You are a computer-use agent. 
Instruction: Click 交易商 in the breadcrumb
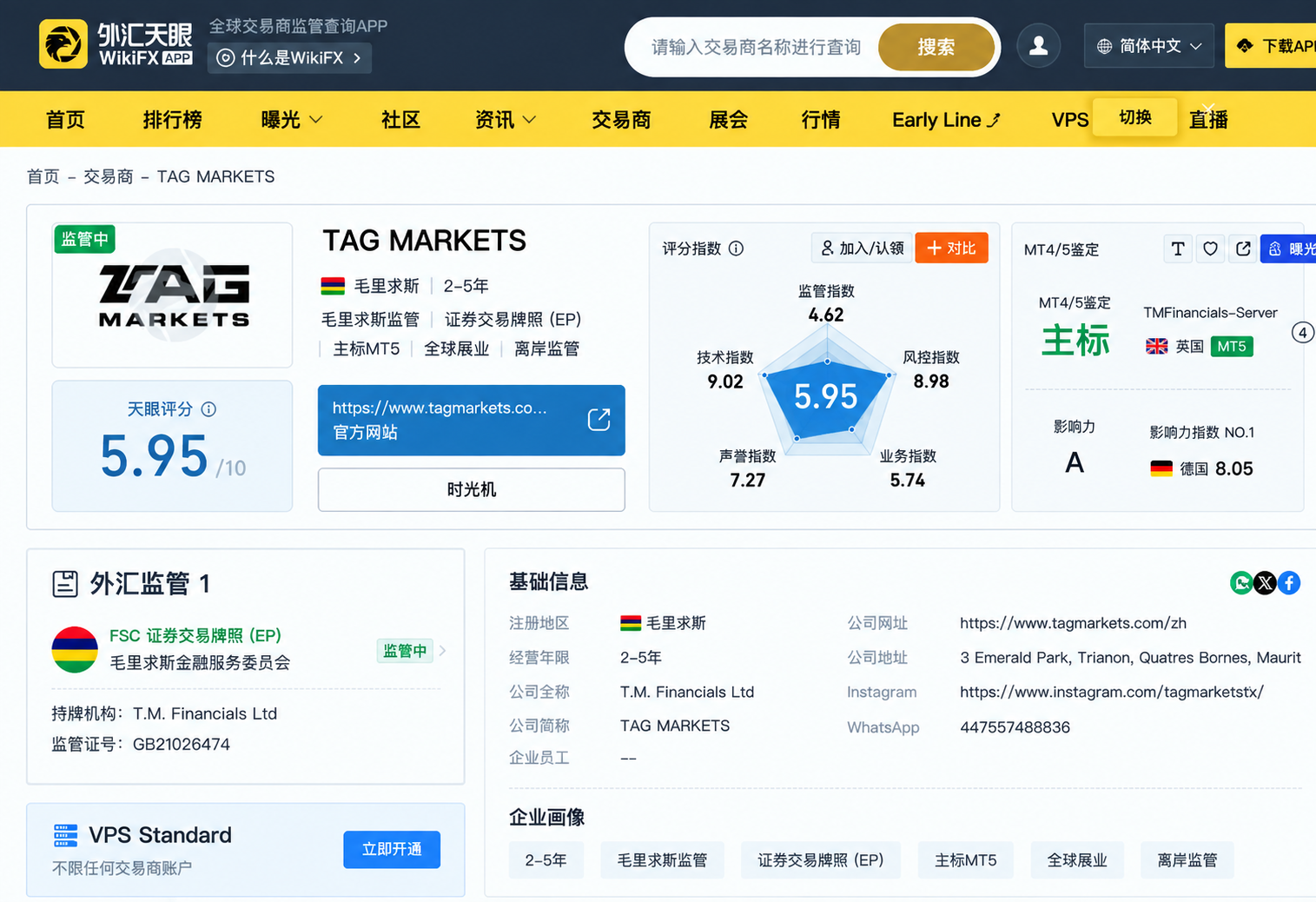tap(108, 176)
